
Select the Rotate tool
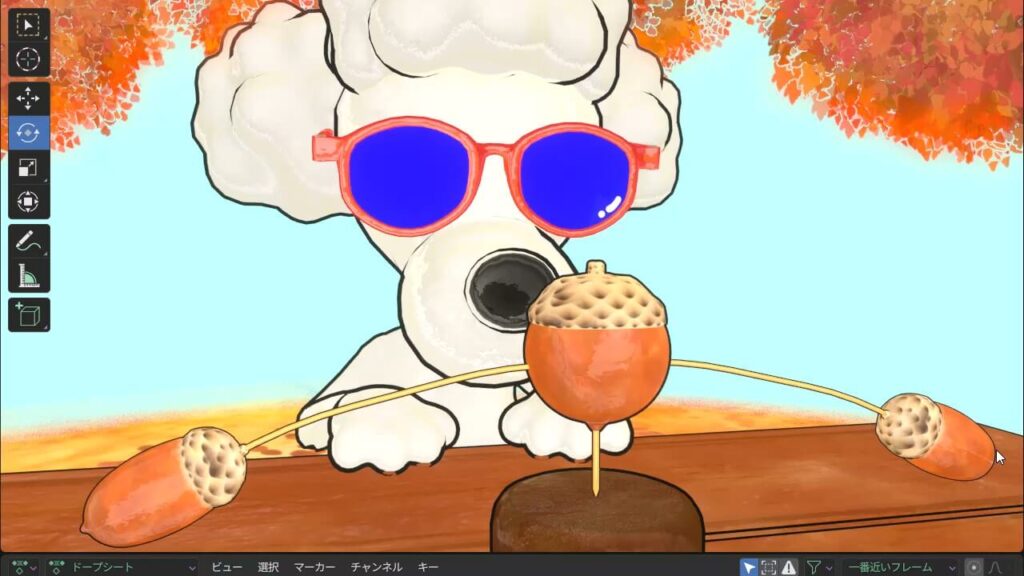coord(28,133)
